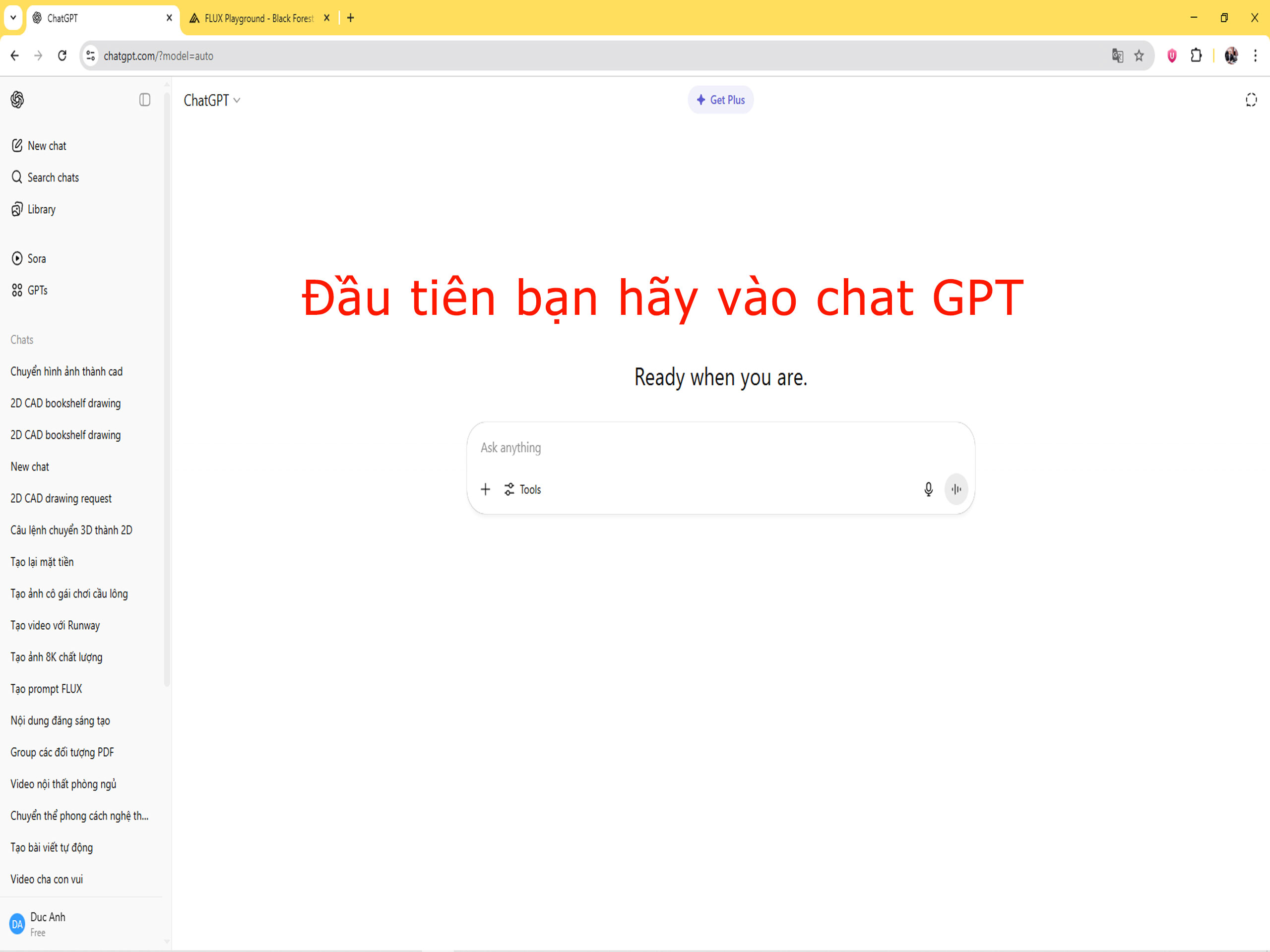
Task: Open chat "Tạo prompt FLUX"
Action: pos(46,689)
